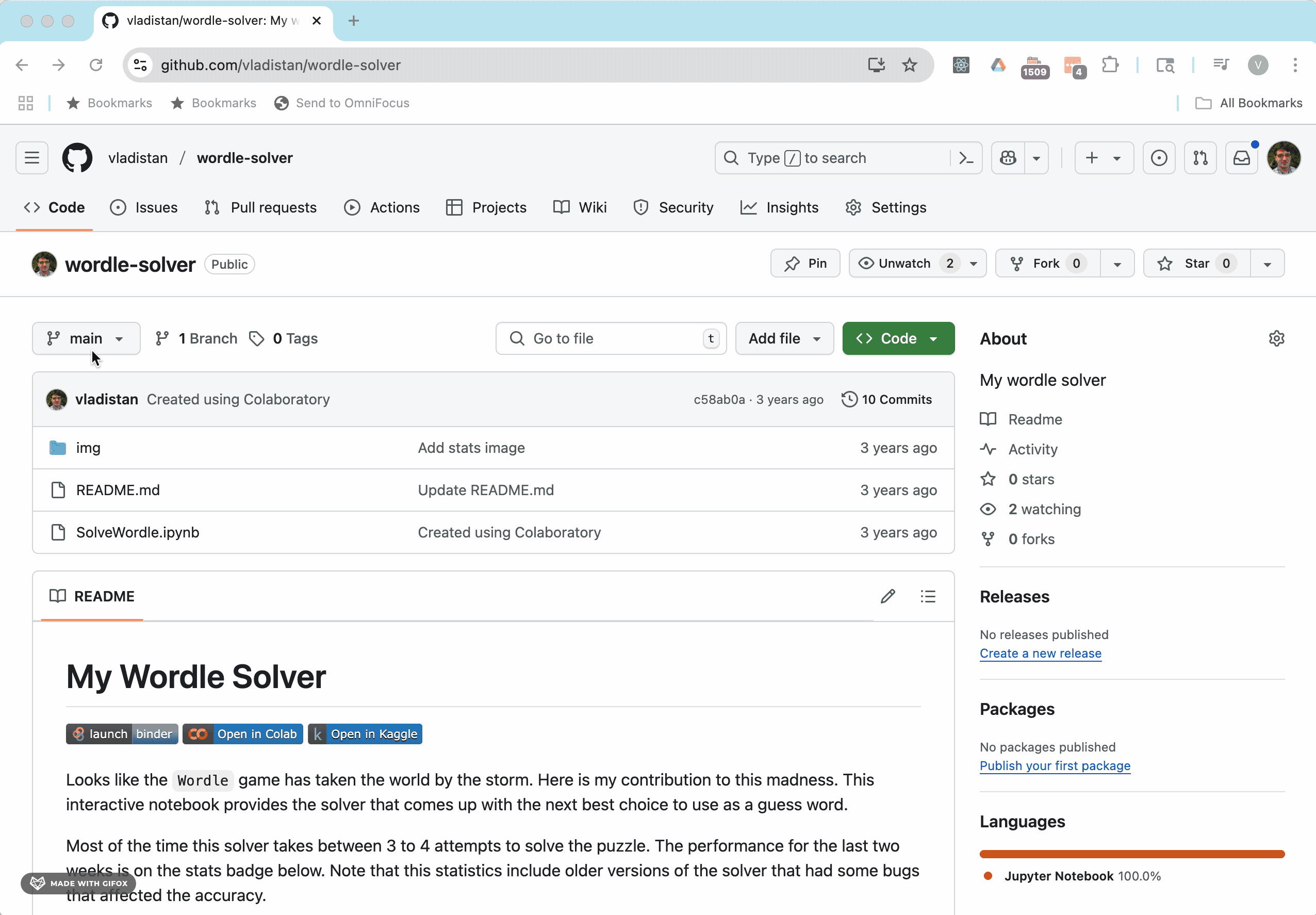Open the green Code dropdown

coord(898,338)
